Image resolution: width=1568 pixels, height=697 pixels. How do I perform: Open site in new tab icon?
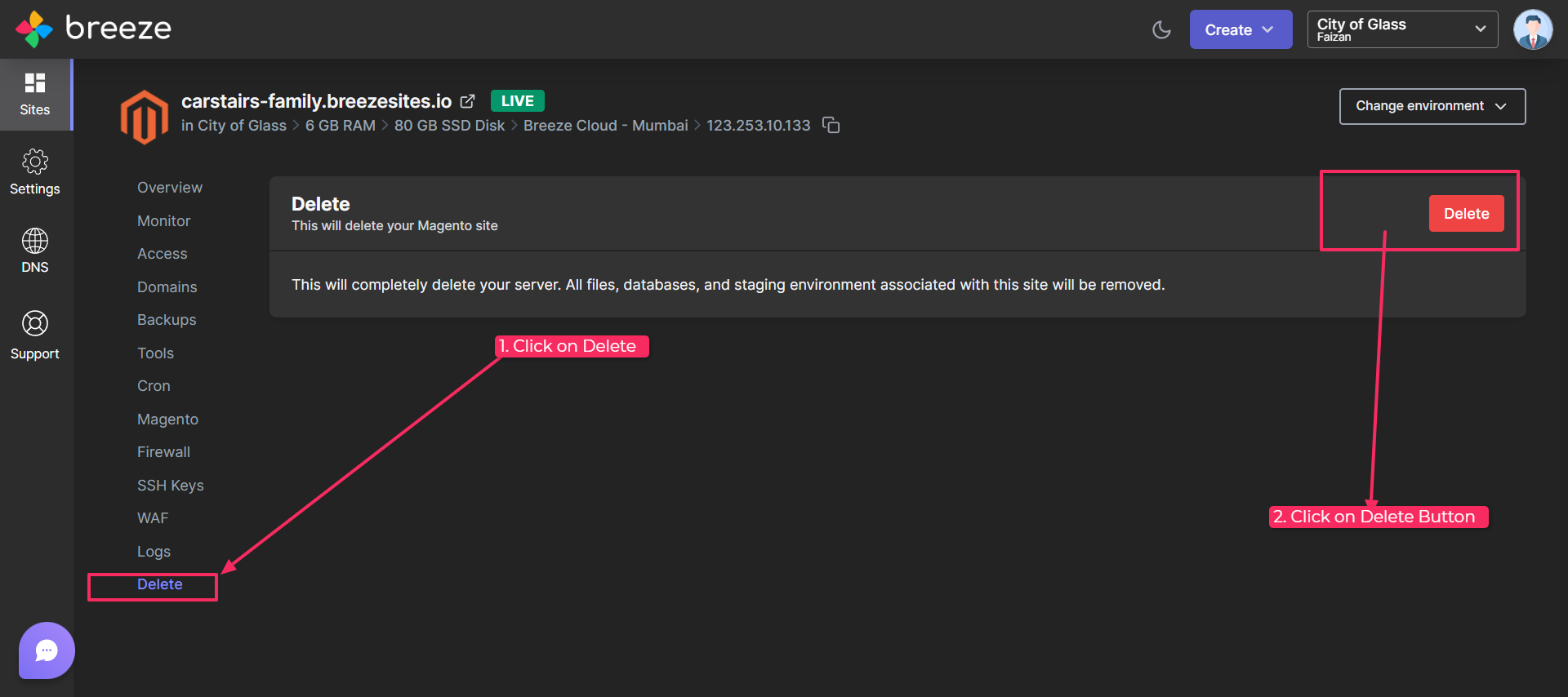pos(467,101)
